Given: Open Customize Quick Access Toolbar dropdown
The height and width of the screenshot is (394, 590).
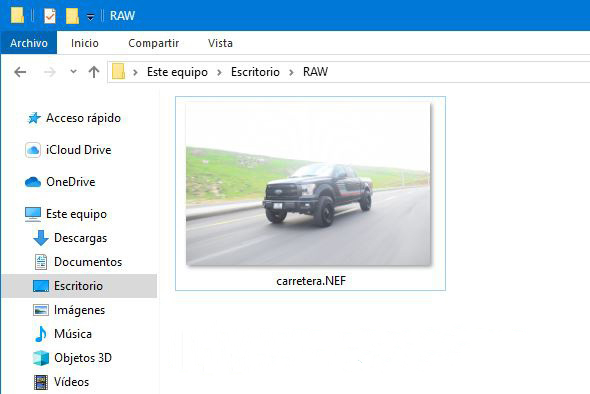Looking at the screenshot, I should pyautogui.click(x=90, y=17).
